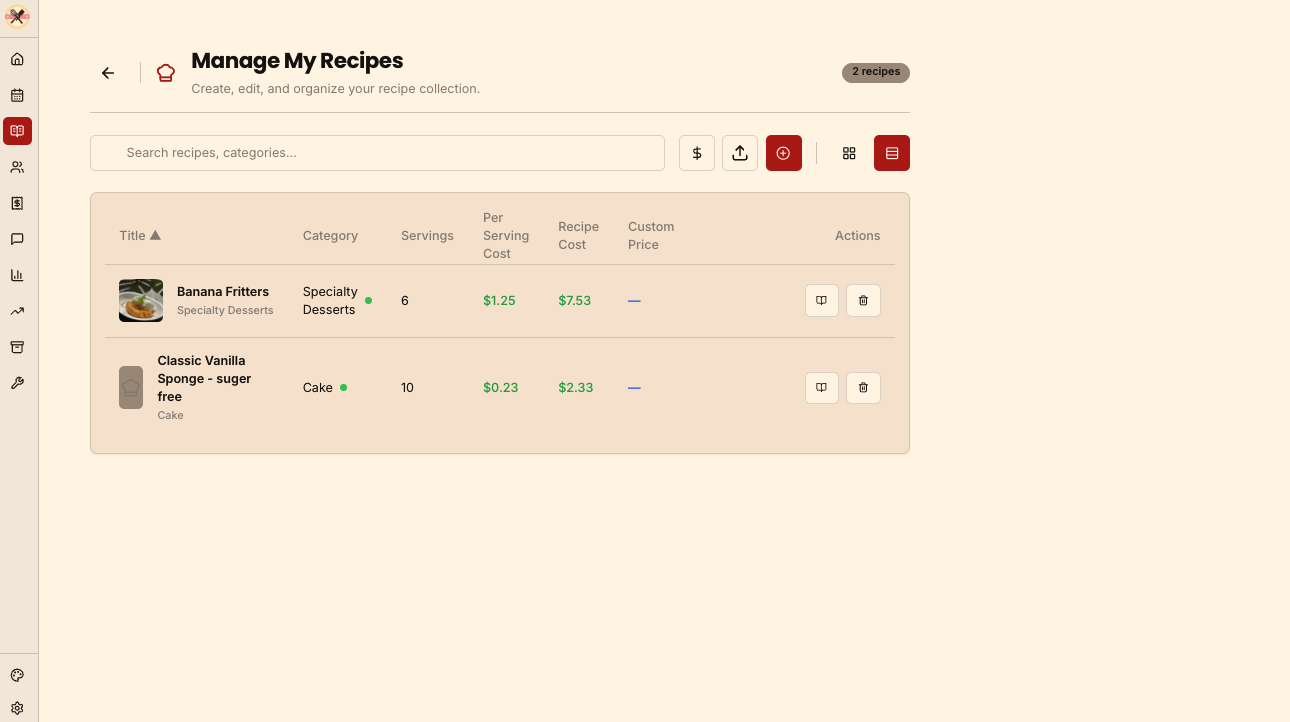The image size is (1290, 722).
Task: Open messages via the chat bubble icon
Action: pyautogui.click(x=17, y=239)
